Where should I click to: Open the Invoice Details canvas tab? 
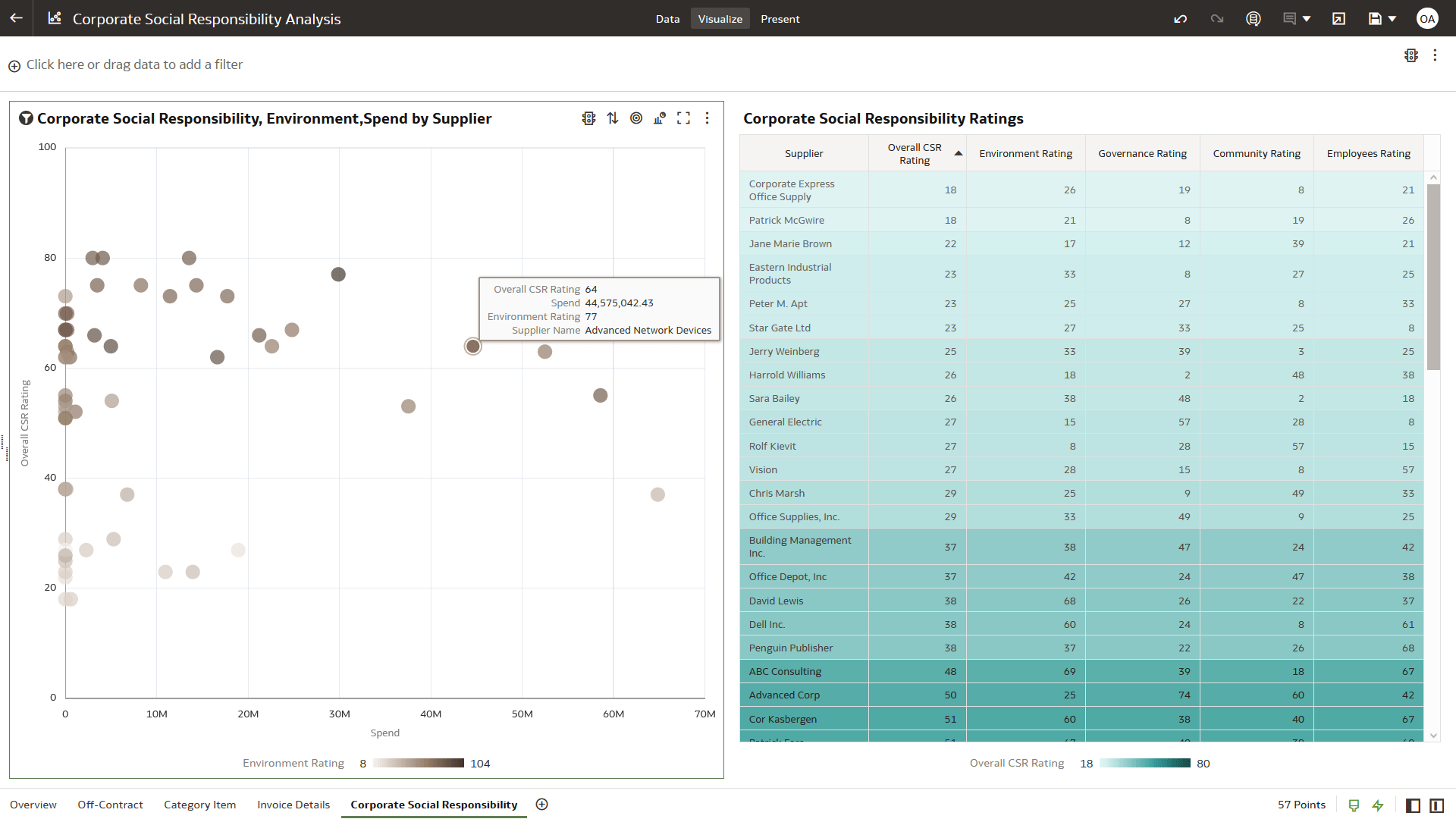tap(293, 805)
